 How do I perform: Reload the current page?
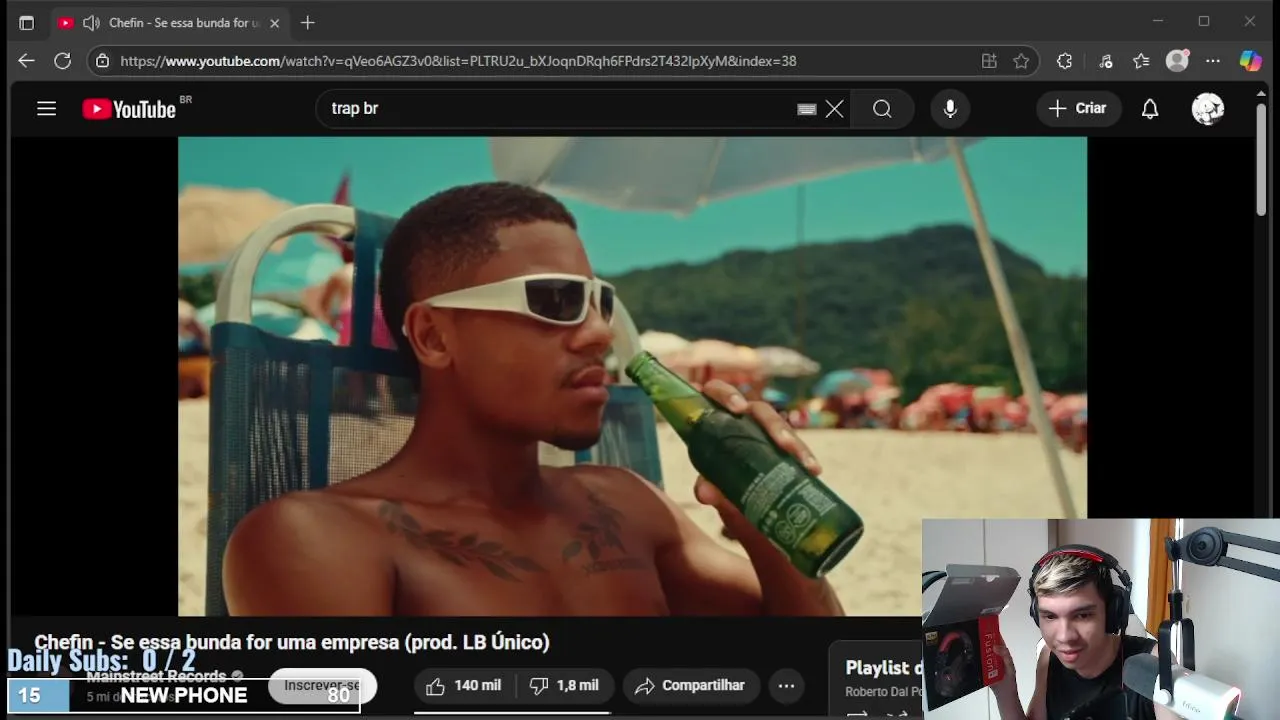(62, 61)
